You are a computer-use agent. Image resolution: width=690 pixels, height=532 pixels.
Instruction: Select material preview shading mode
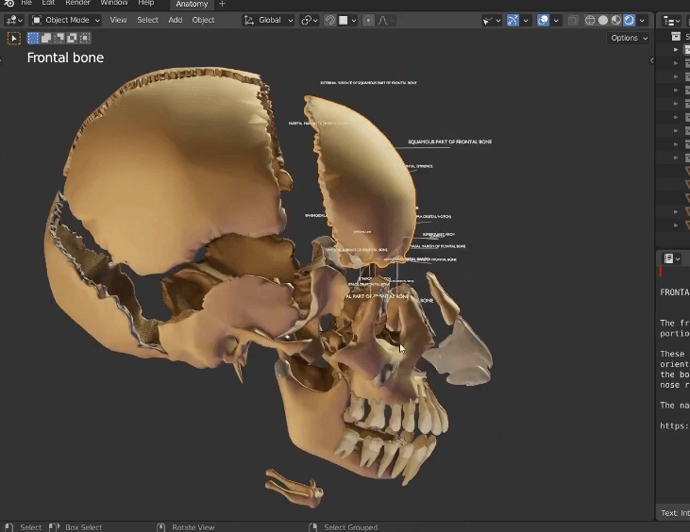(616, 20)
